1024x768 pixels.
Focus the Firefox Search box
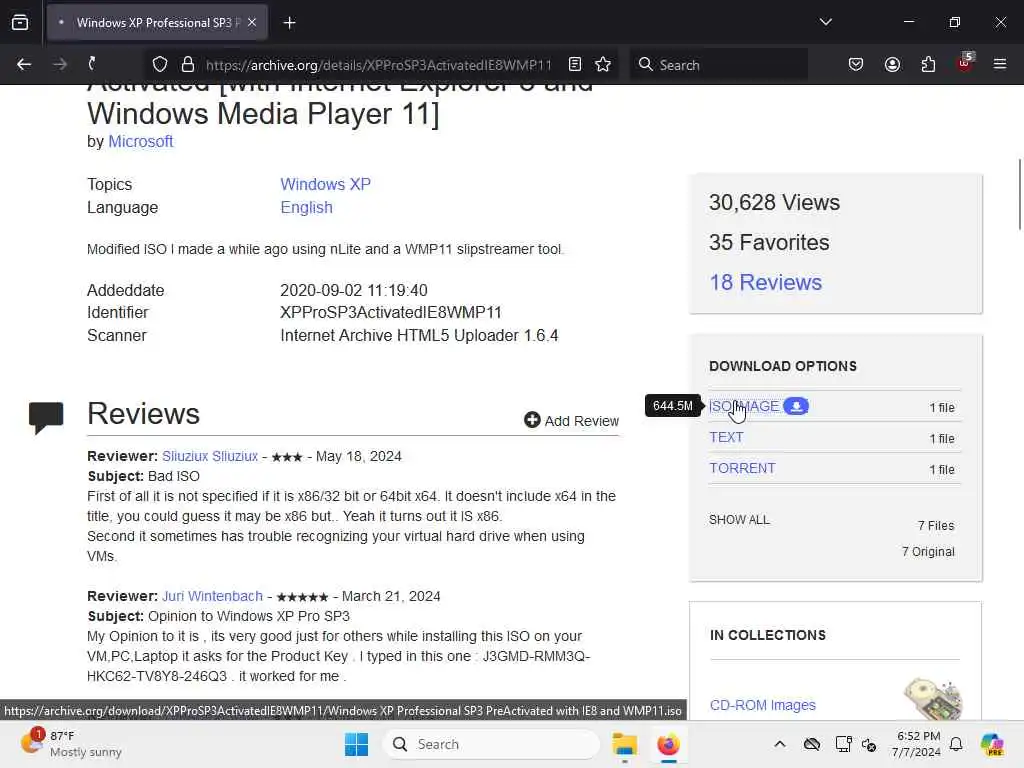718,65
